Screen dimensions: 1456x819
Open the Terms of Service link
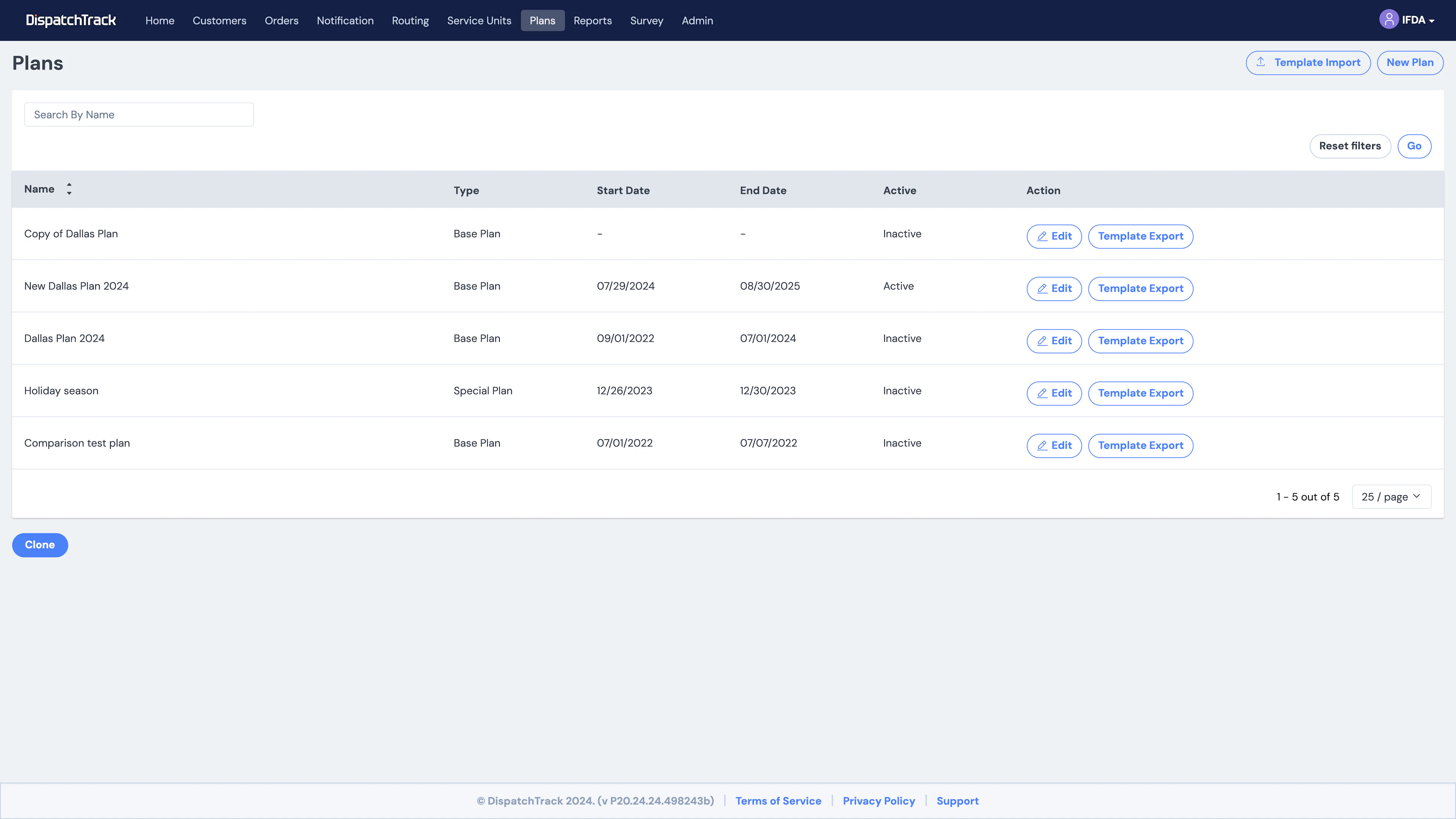click(x=778, y=800)
